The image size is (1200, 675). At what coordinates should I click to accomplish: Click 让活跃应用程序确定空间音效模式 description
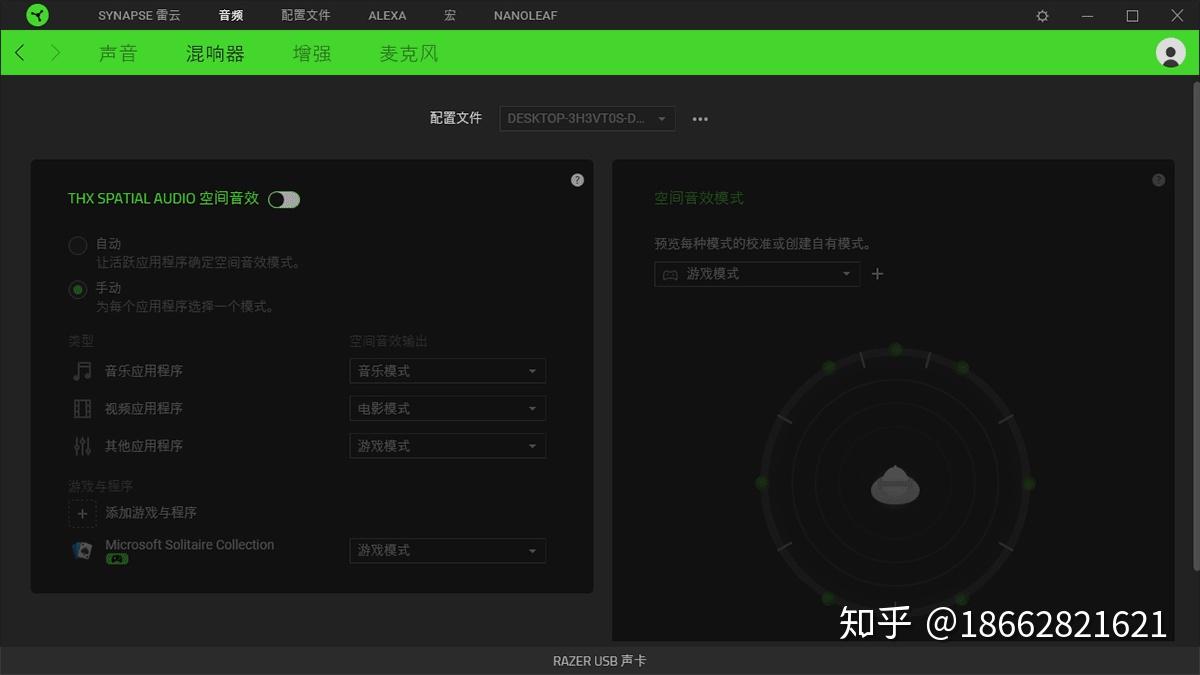point(198,263)
